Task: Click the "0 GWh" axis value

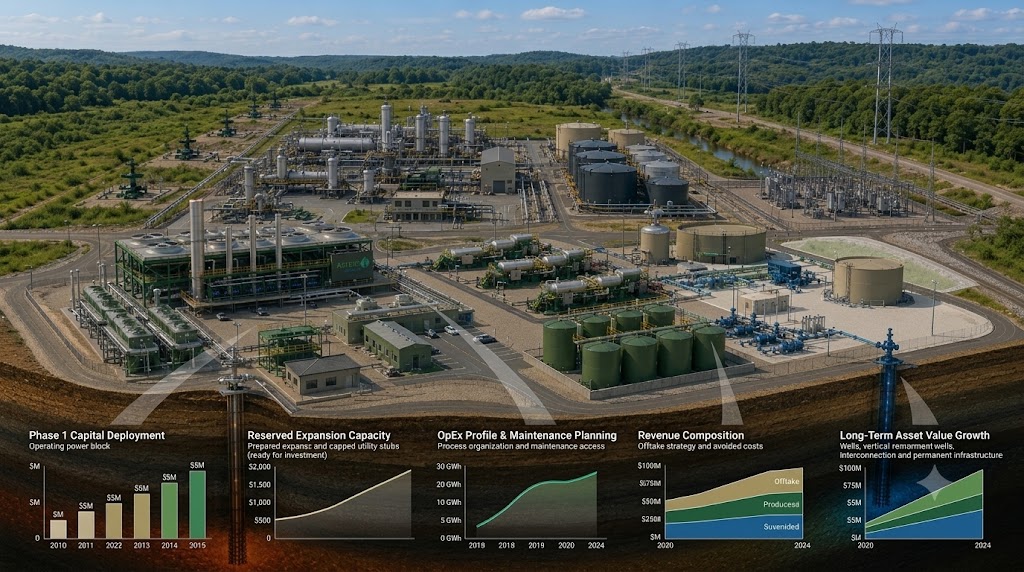Action: [x=451, y=538]
